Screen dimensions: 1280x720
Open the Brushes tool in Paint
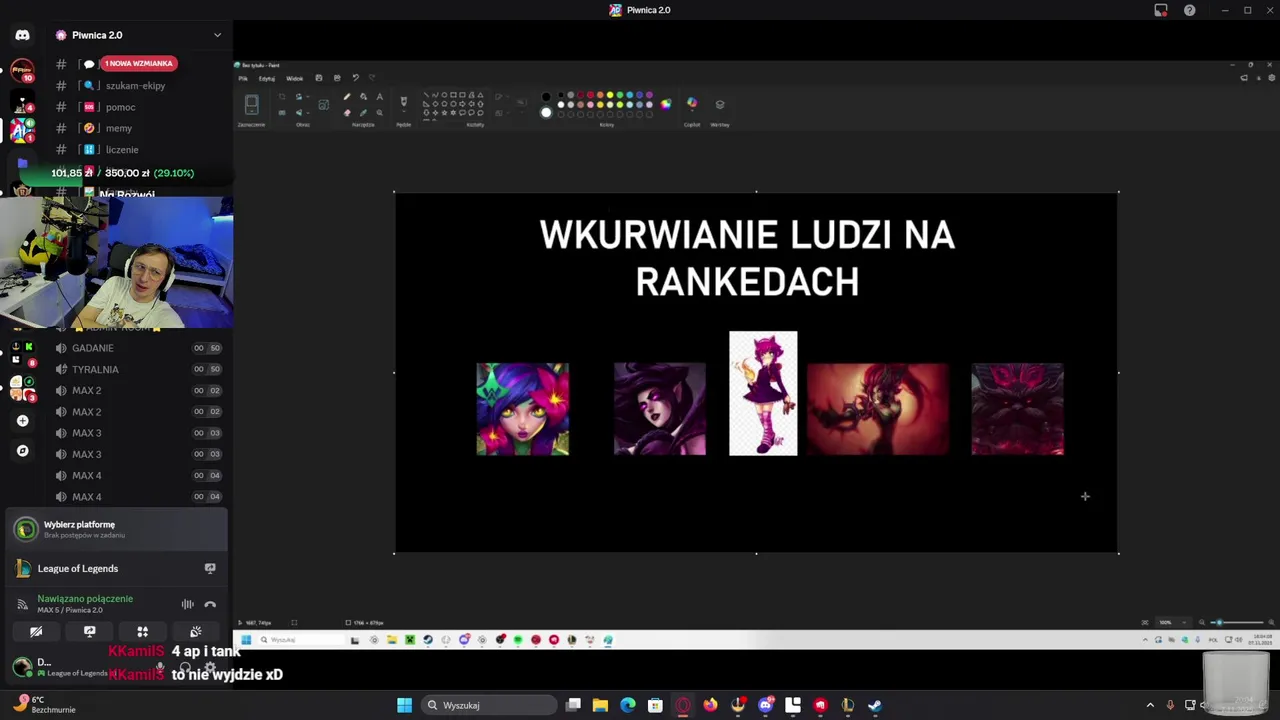point(404,100)
